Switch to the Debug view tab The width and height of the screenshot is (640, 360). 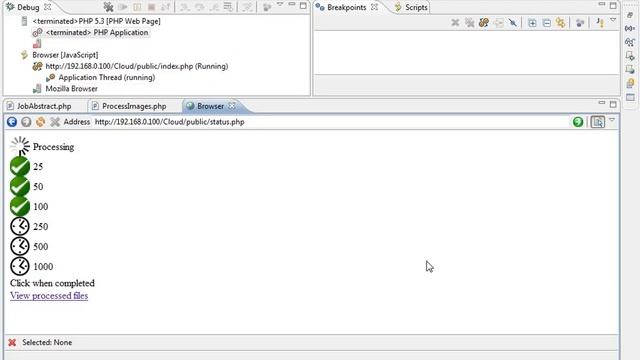(28, 7)
